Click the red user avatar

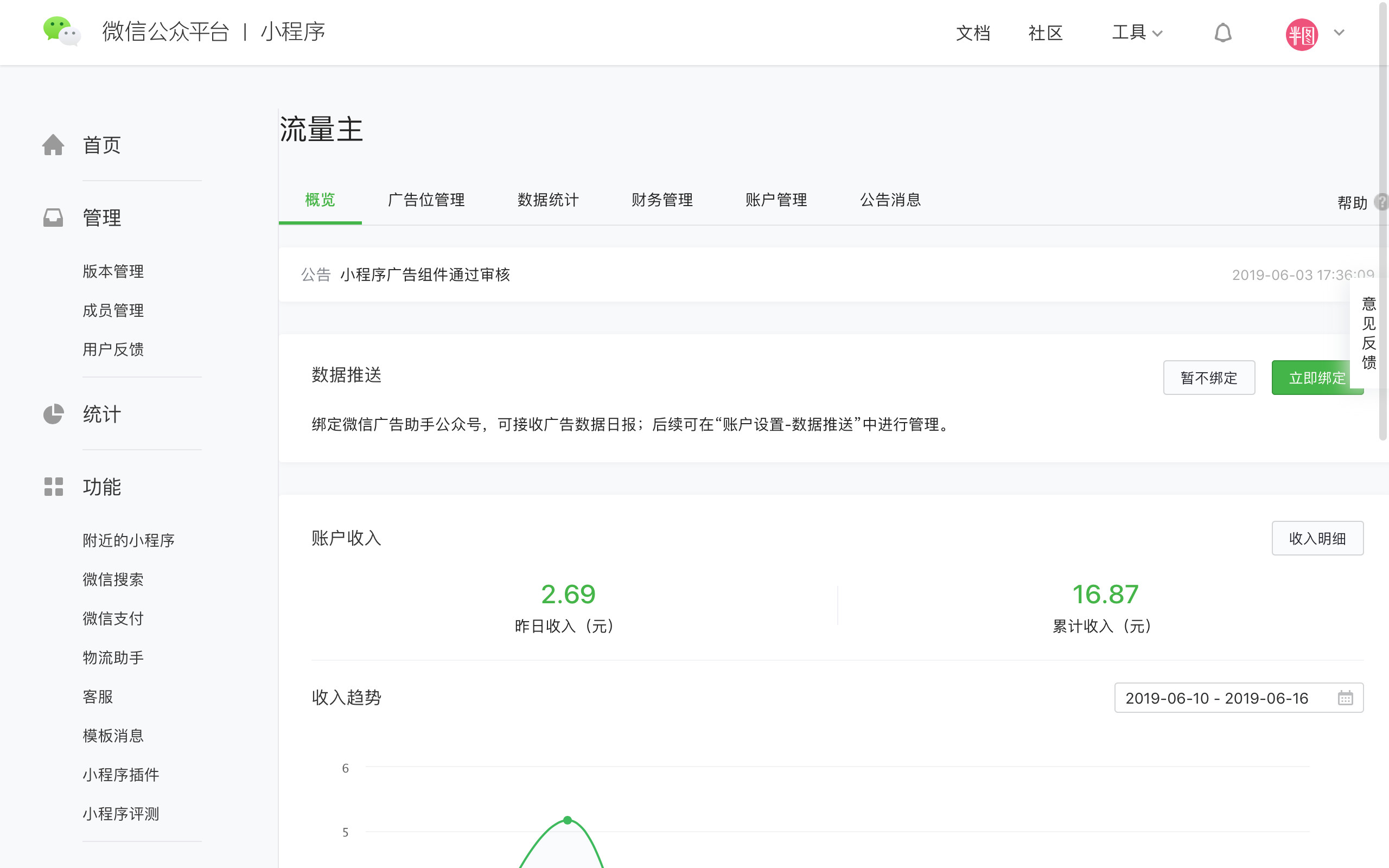click(x=1301, y=34)
